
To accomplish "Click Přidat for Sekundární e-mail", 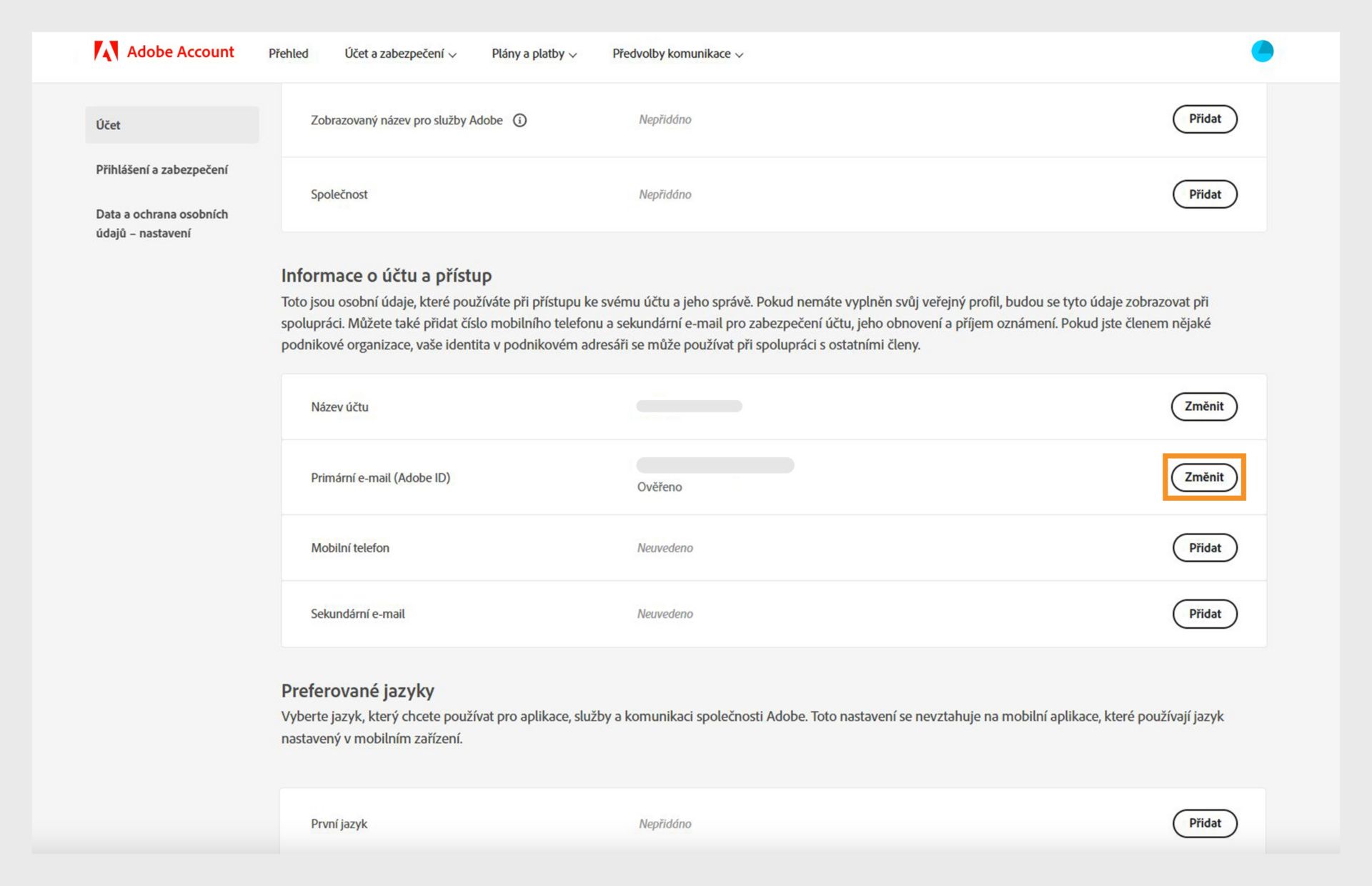I will coord(1204,614).
